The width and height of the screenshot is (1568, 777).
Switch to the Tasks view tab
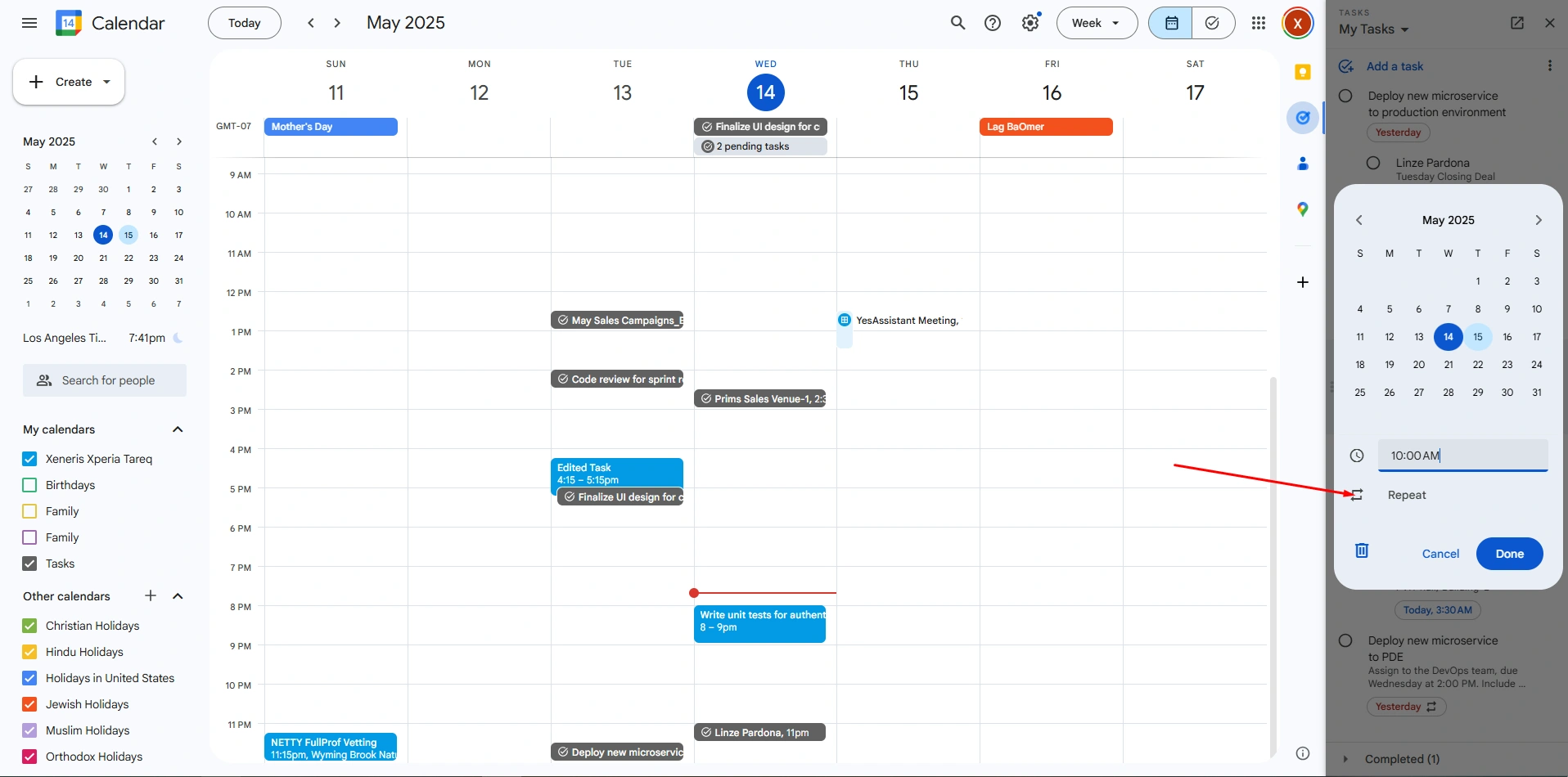click(1212, 23)
